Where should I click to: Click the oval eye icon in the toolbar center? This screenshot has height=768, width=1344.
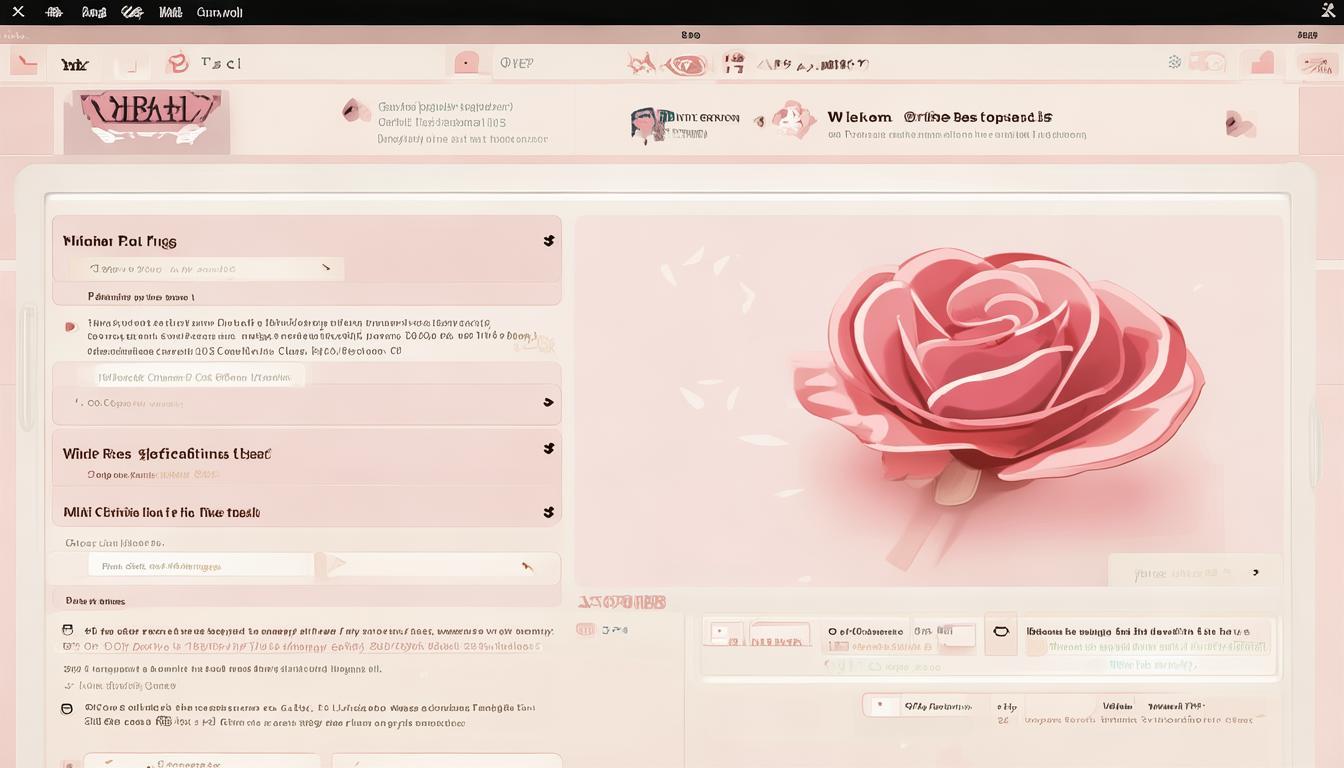click(686, 65)
